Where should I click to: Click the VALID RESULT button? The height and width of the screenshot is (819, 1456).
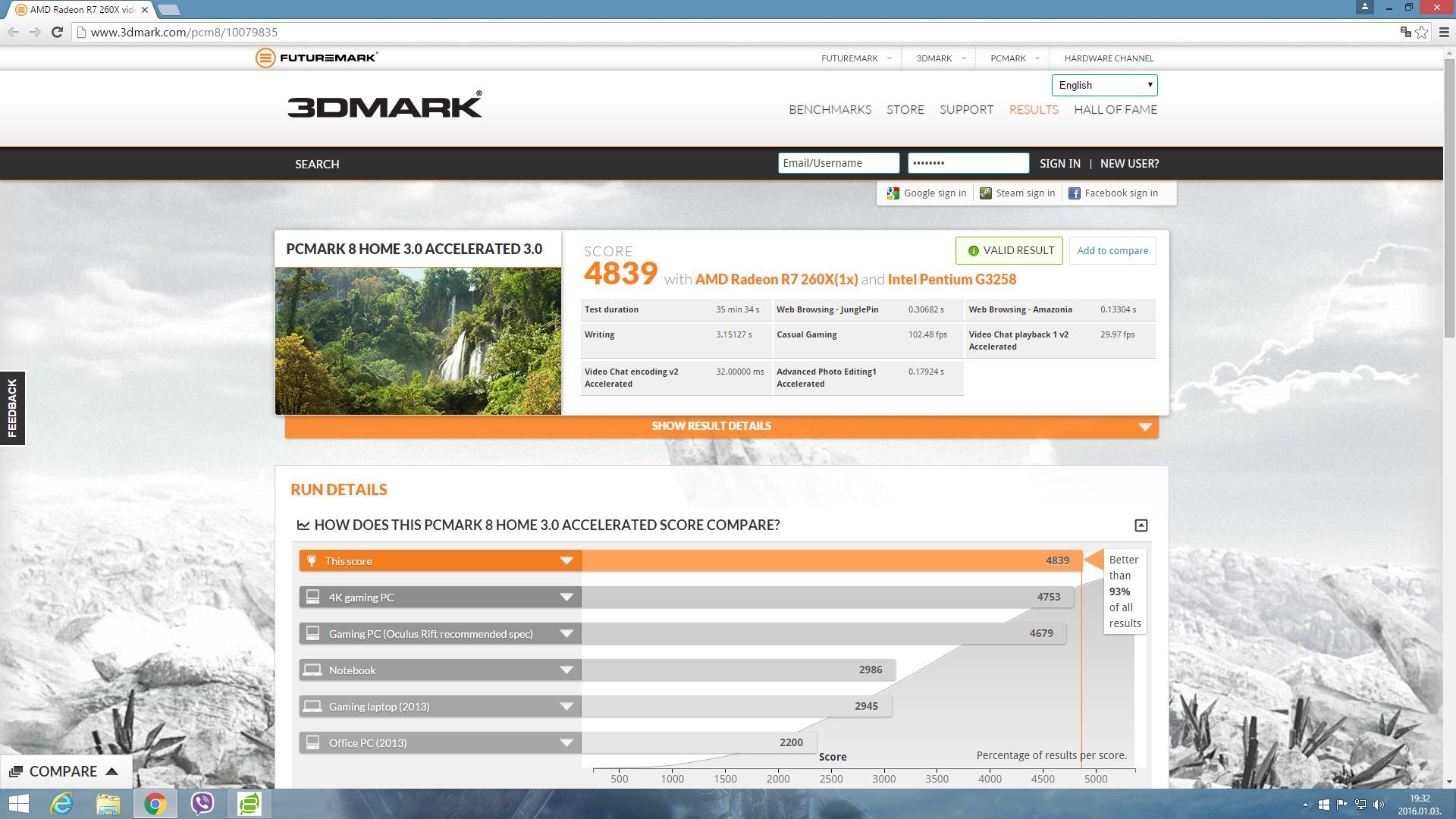click(x=1009, y=251)
